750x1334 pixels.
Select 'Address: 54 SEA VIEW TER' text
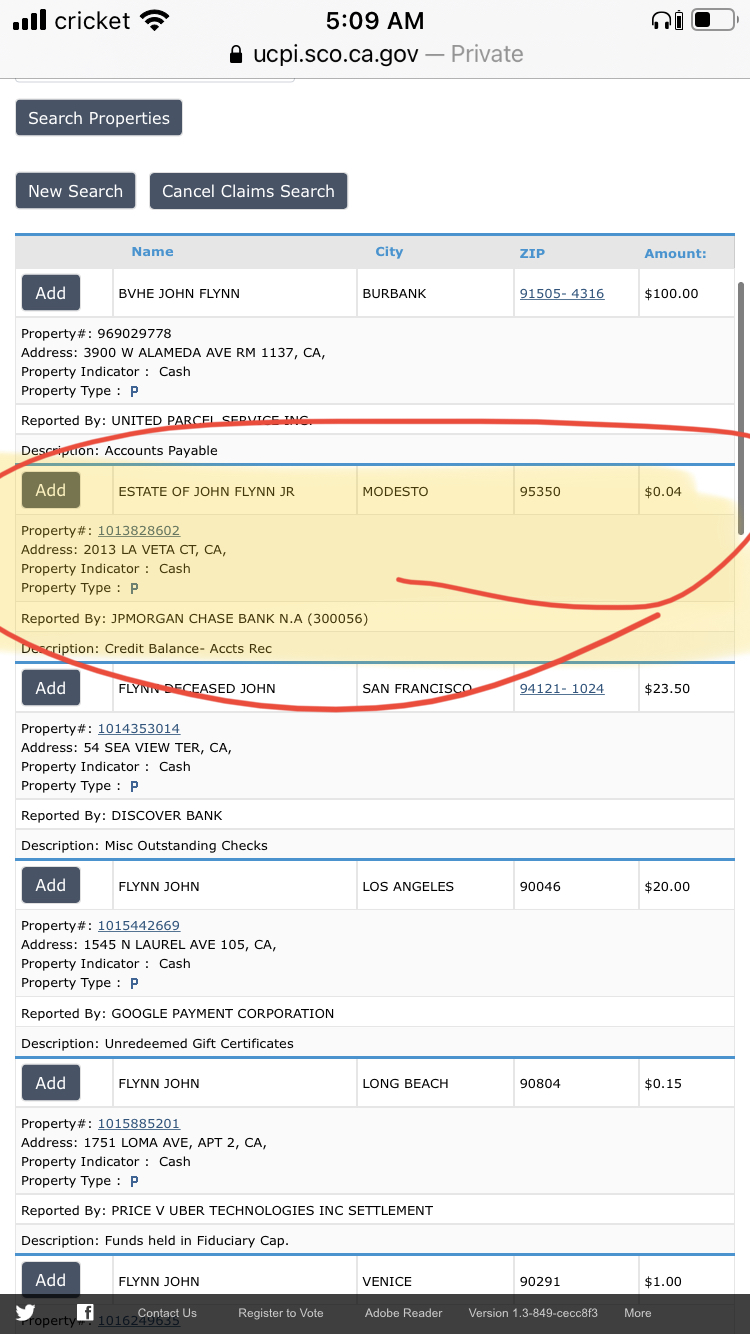pyautogui.click(x=110, y=748)
